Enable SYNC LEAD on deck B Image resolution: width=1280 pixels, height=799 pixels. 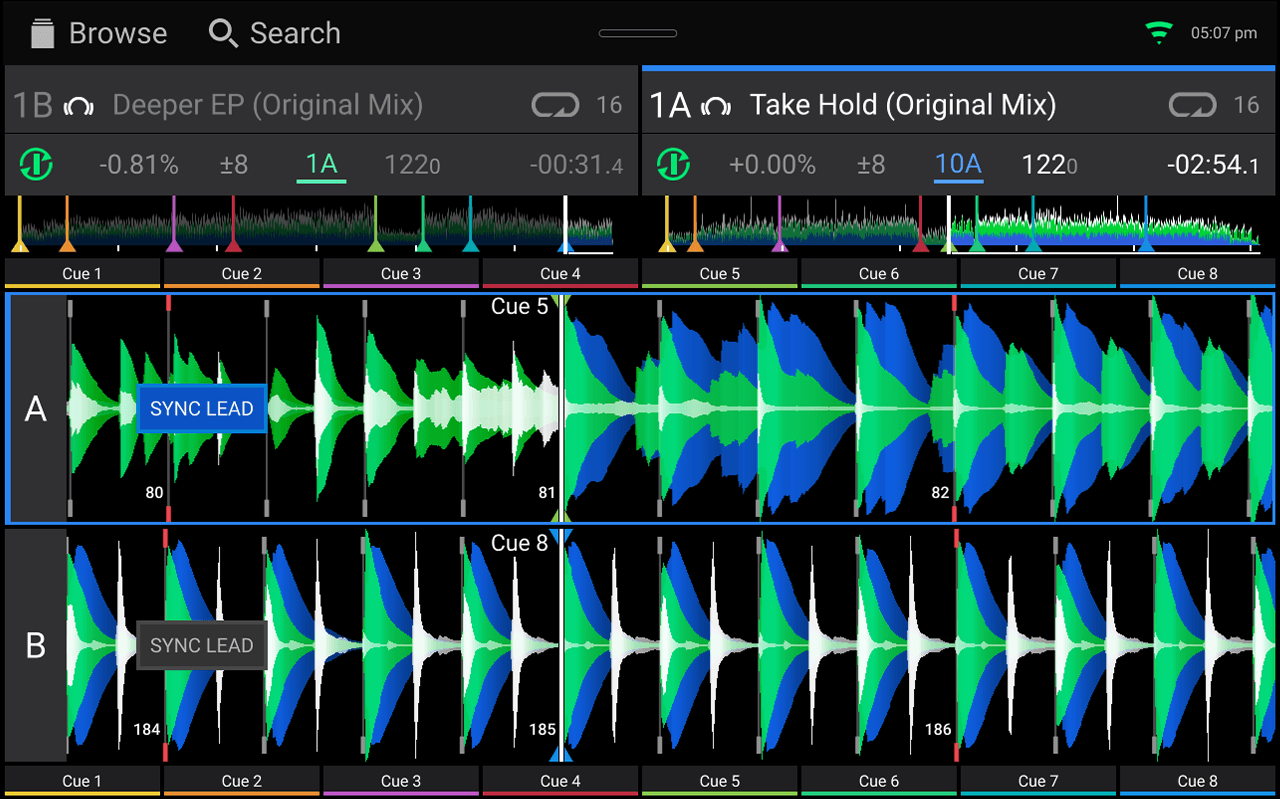[x=201, y=645]
